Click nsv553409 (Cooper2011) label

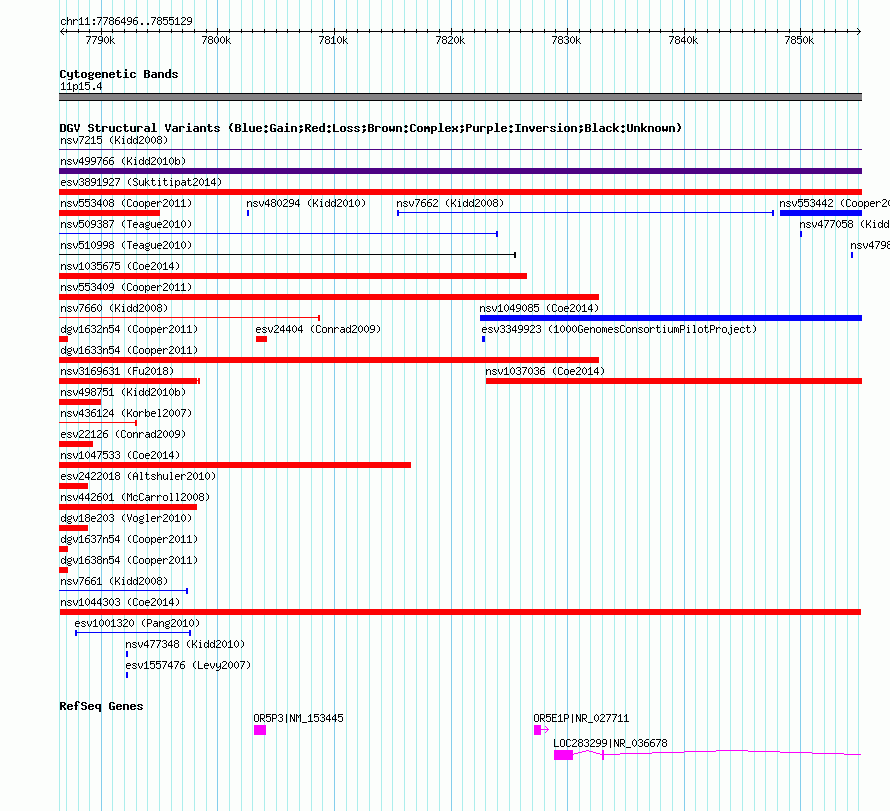coord(126,287)
